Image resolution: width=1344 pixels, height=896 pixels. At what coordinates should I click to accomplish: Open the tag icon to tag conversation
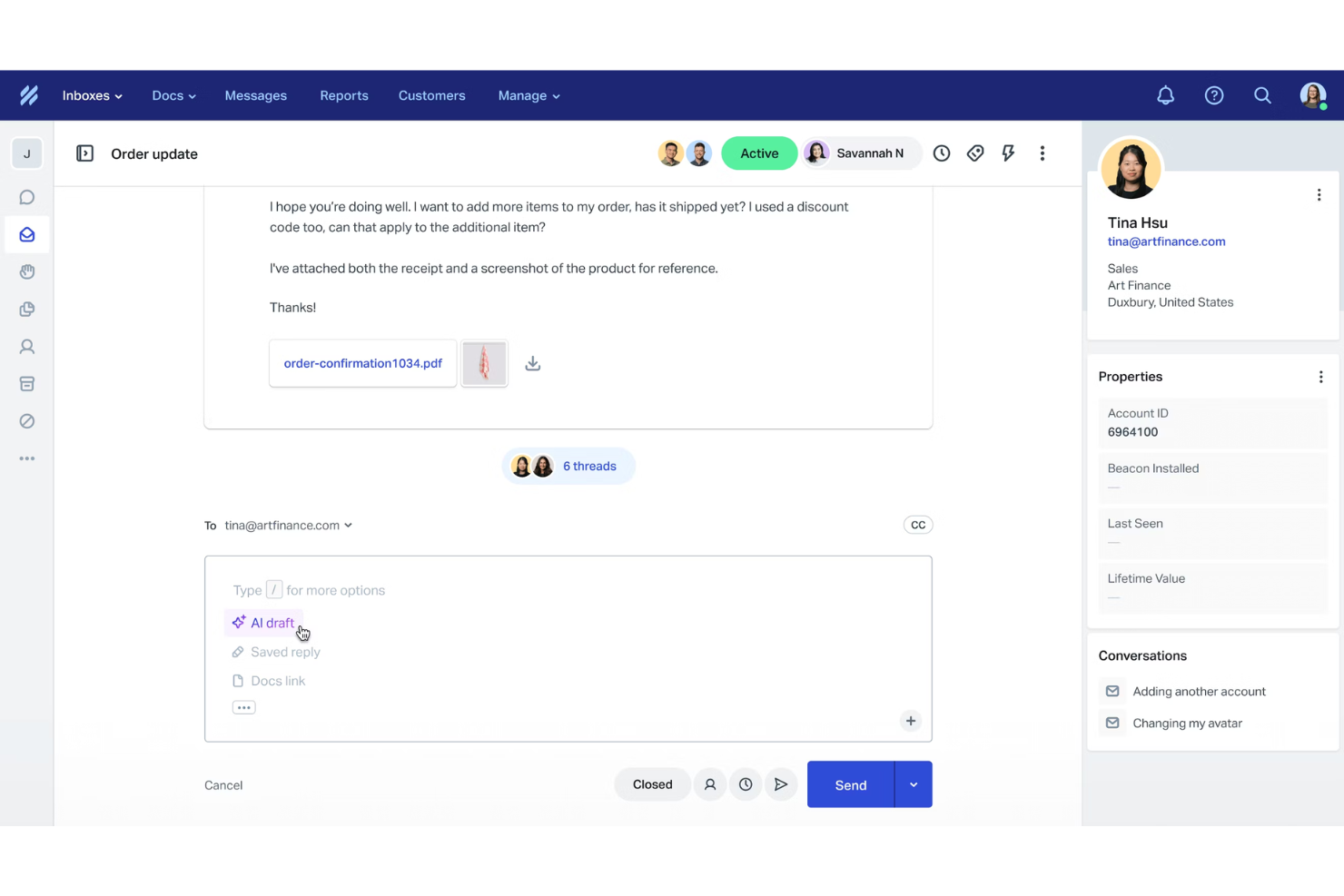[974, 153]
